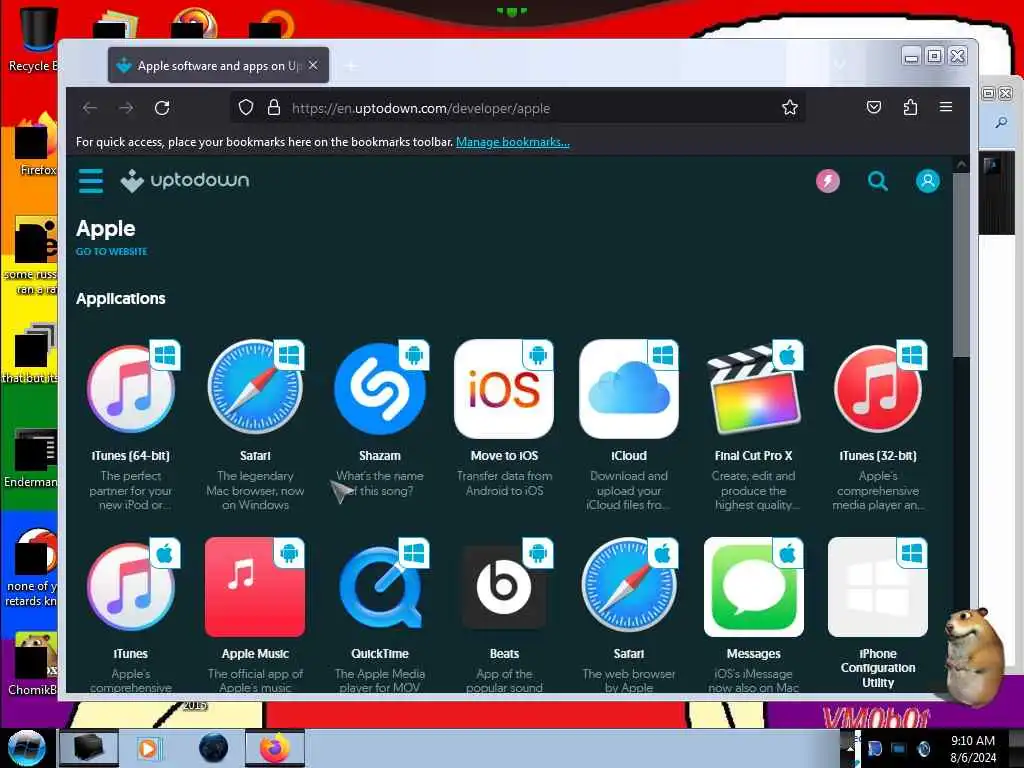Open the Firefox application menu
This screenshot has height=768, width=1024.
(946, 108)
